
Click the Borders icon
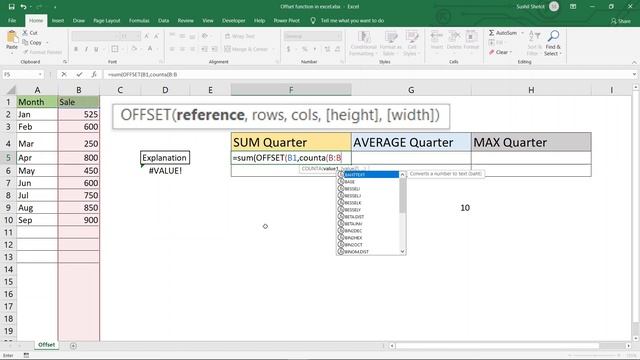pyautogui.click(x=115, y=49)
